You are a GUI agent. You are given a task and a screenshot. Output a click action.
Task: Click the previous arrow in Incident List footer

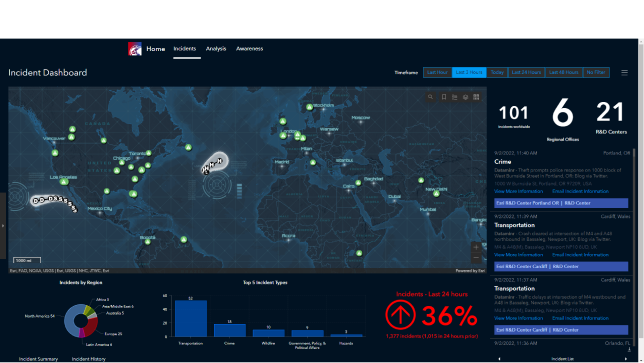pos(499,358)
